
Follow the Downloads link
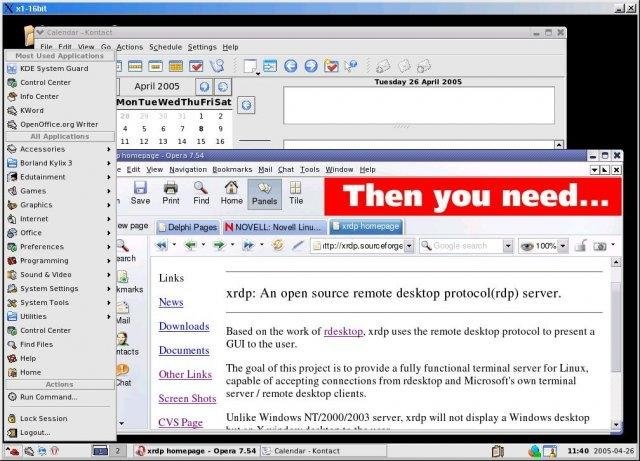(x=184, y=326)
